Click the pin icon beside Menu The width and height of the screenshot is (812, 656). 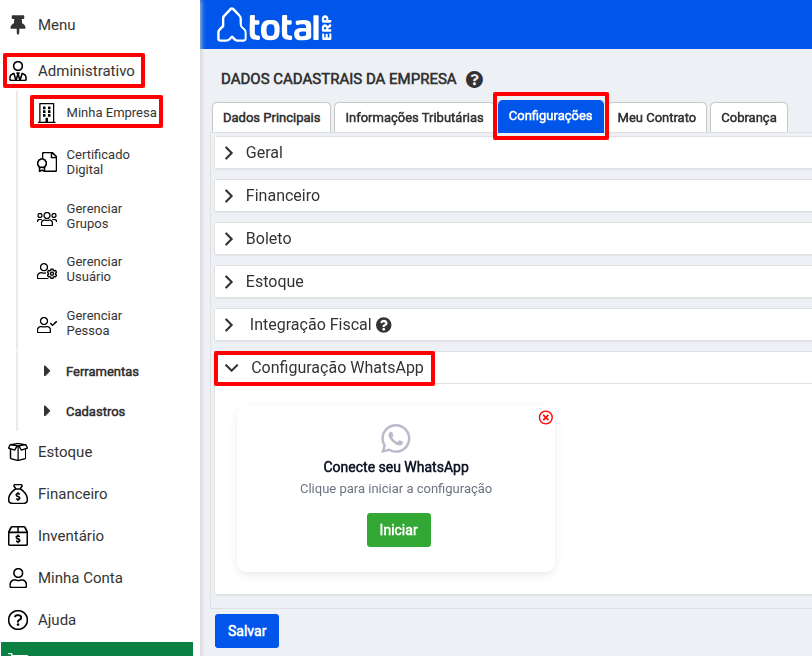[x=18, y=25]
